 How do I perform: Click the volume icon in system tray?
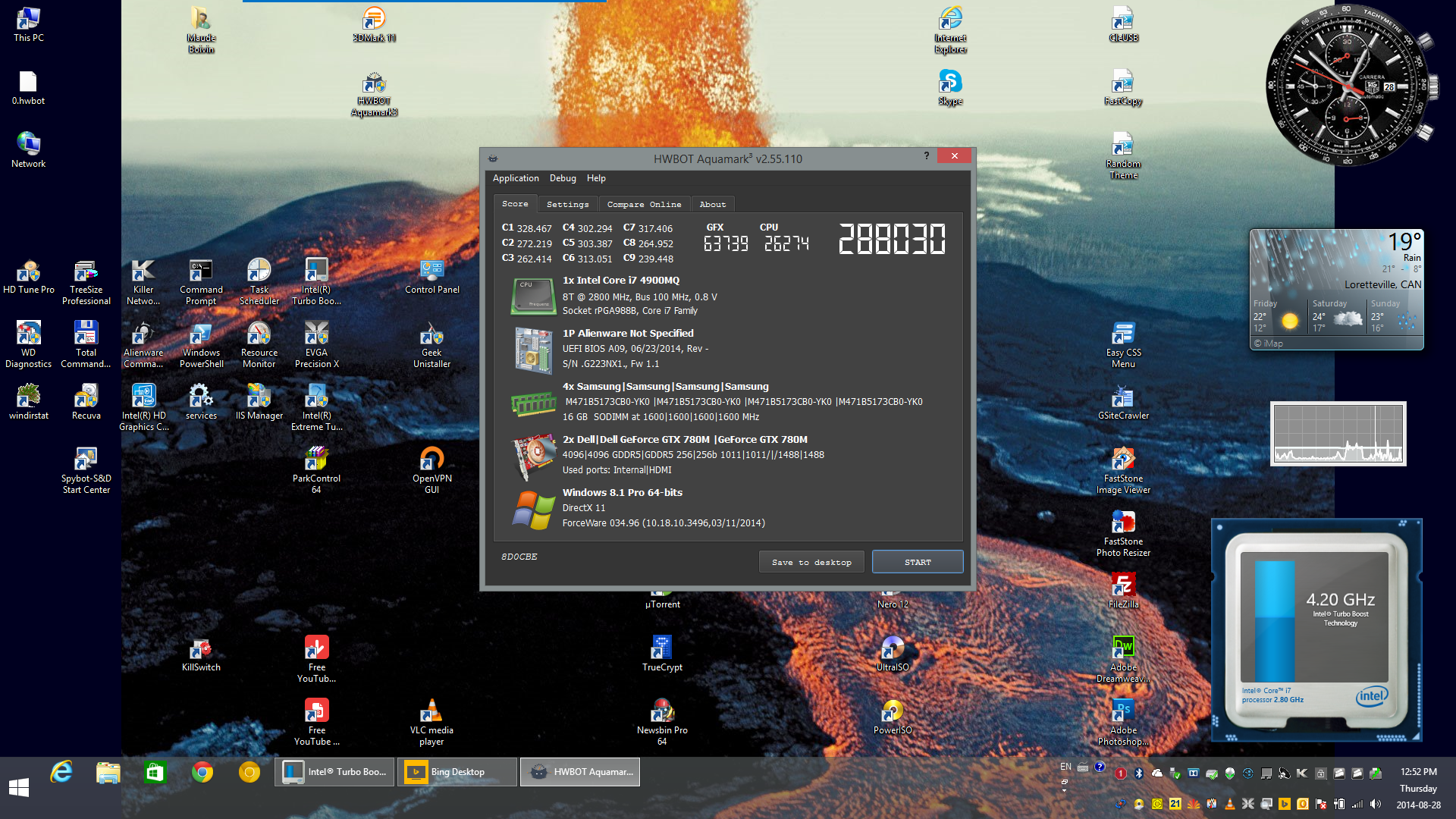[x=1376, y=804]
